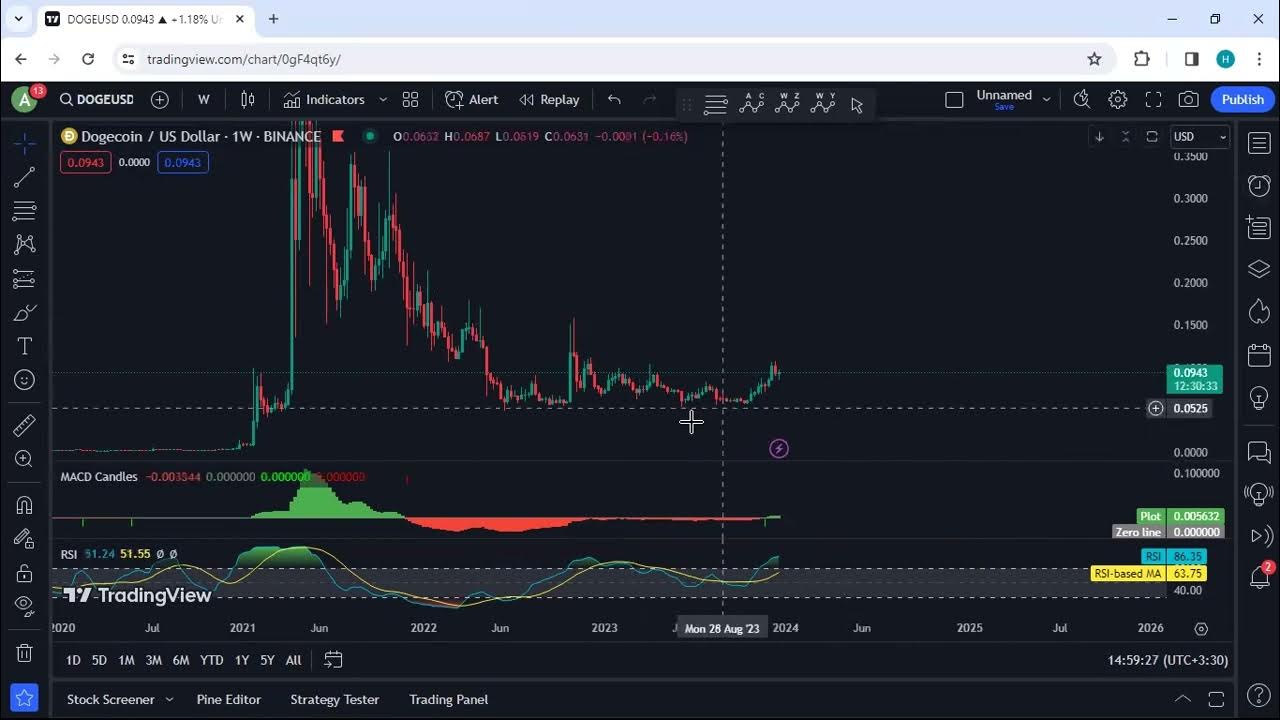
Task: Toggle hide all drawings eye icon
Action: click(x=24, y=605)
